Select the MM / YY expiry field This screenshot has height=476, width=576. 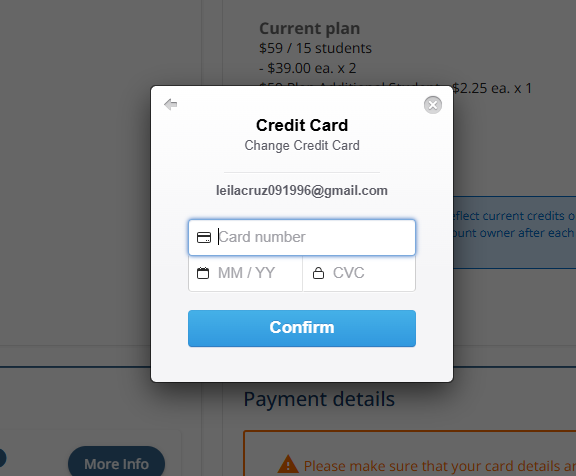(x=245, y=273)
